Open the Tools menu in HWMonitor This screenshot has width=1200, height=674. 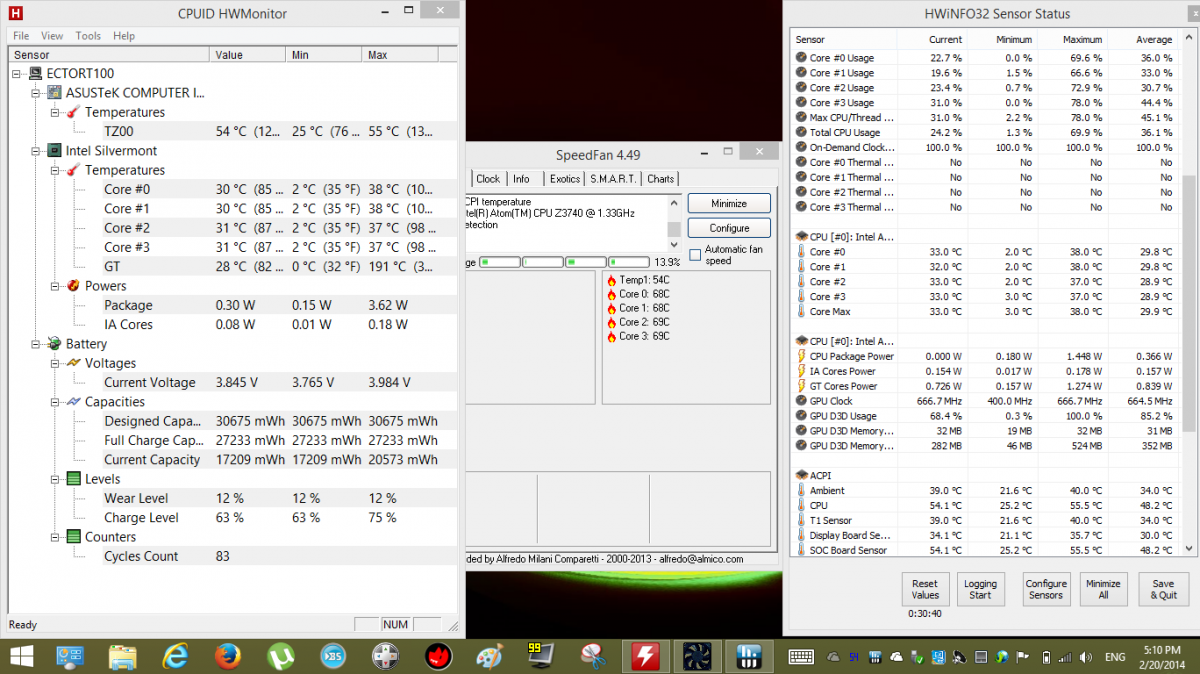[x=88, y=36]
